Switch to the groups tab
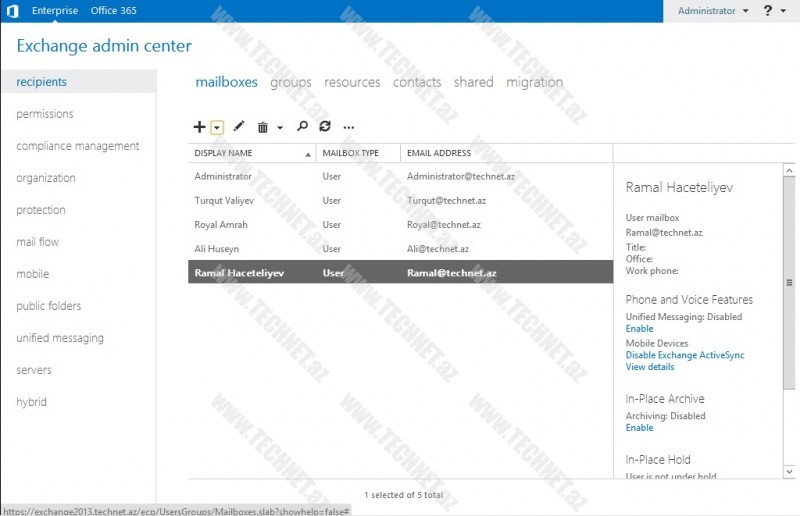The image size is (800, 516). click(x=290, y=82)
